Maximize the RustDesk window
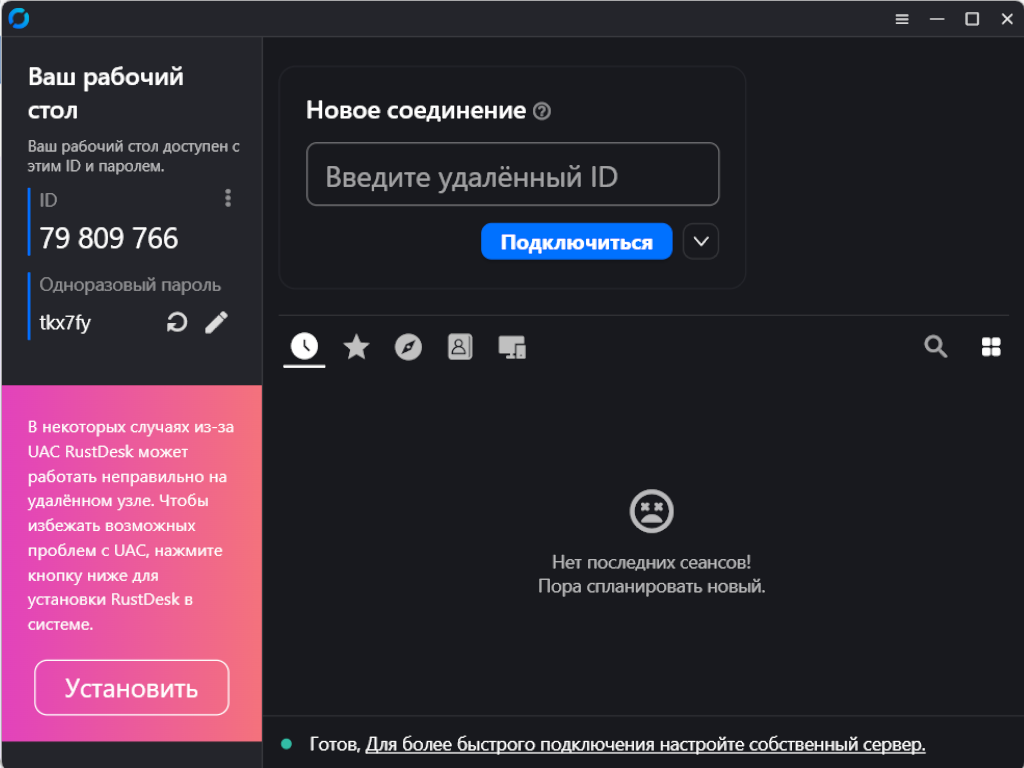1024x768 pixels. pos(972,19)
